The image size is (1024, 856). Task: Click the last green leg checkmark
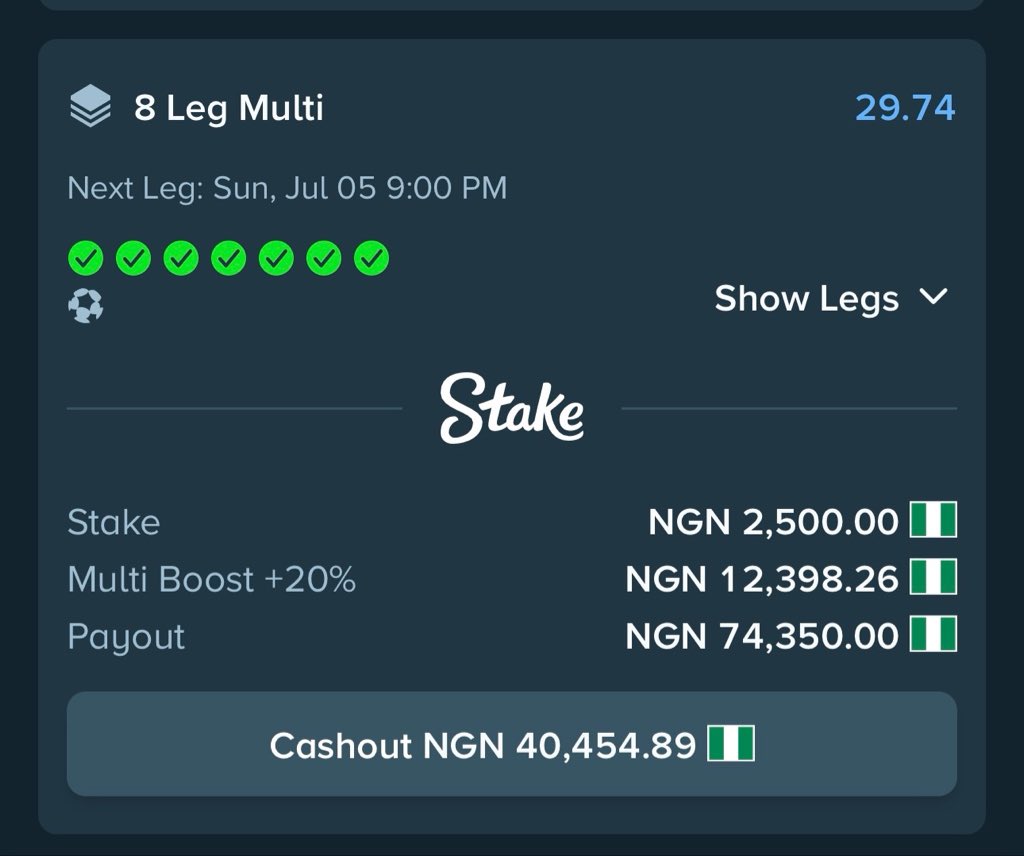click(372, 259)
